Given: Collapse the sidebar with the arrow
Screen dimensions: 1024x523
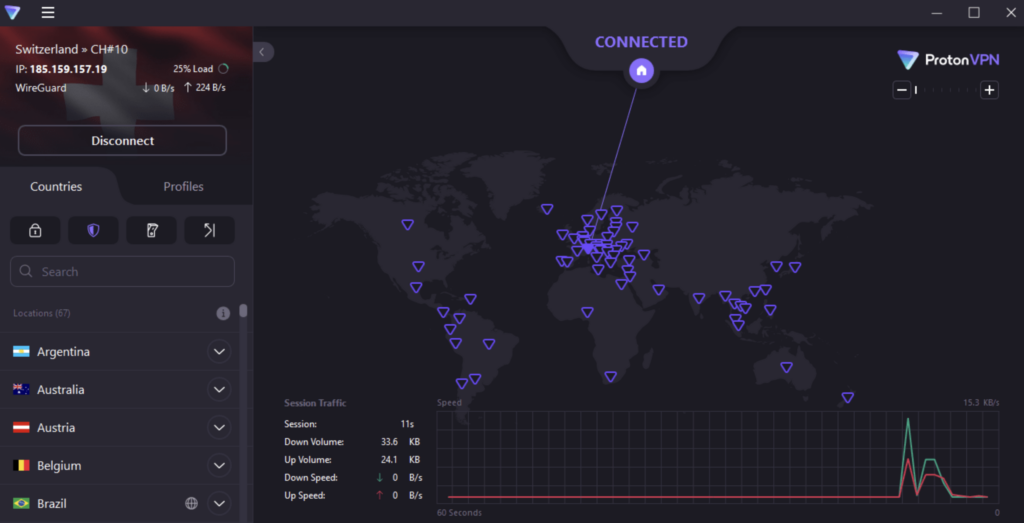Looking at the screenshot, I should pyautogui.click(x=262, y=52).
